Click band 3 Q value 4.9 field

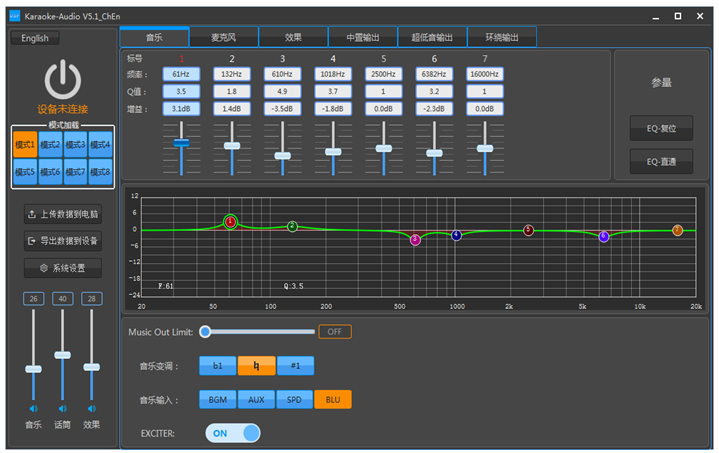(x=282, y=91)
